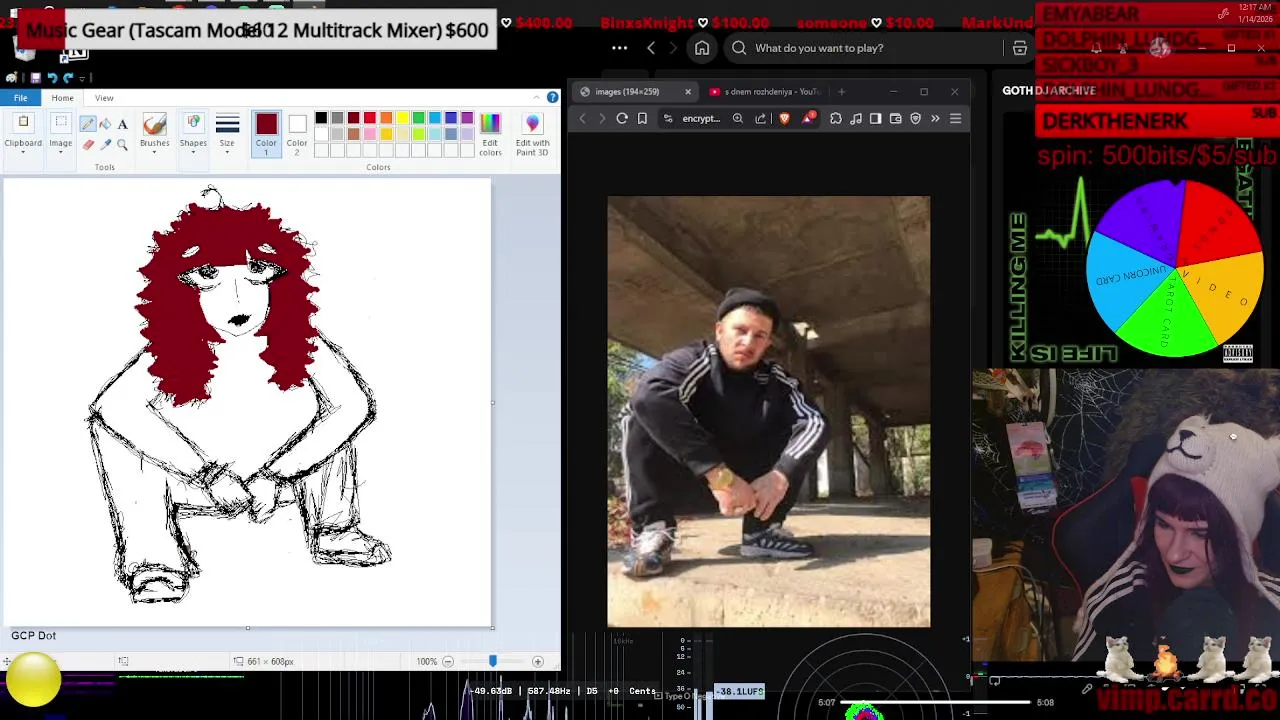Expand hidden Brave toolbar items chevron
The height and width of the screenshot is (720, 1280).
935,118
